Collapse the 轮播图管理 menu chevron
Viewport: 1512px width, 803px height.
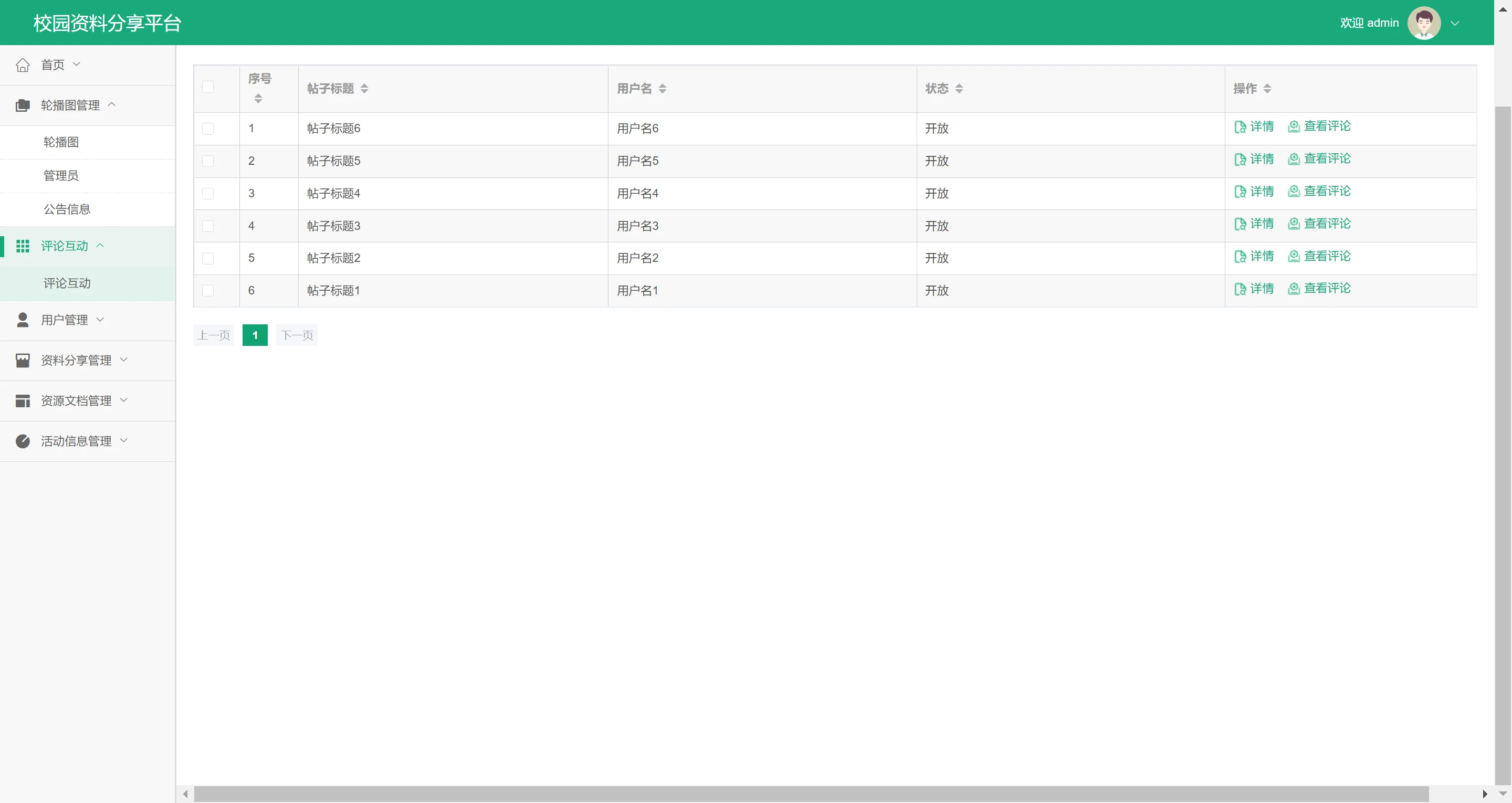(x=111, y=104)
